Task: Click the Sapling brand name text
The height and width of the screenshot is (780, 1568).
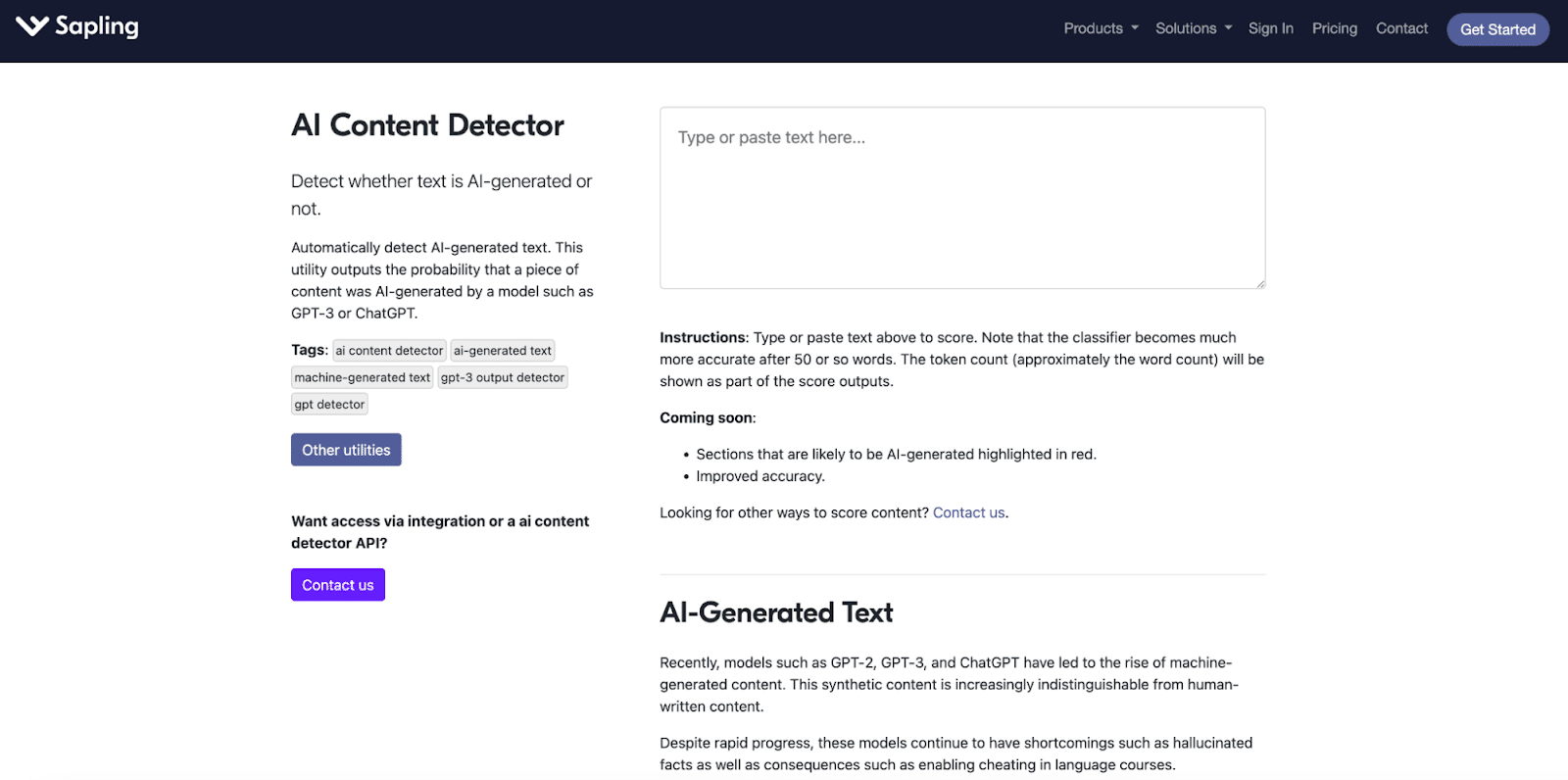Action: pos(96,26)
